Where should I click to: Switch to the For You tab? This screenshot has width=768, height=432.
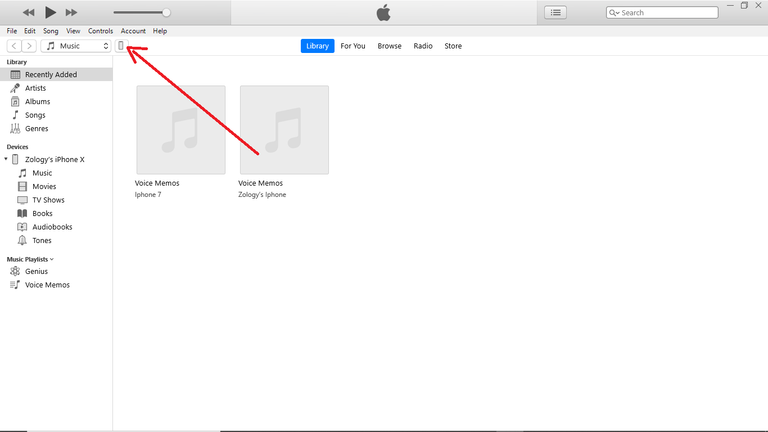pos(353,46)
